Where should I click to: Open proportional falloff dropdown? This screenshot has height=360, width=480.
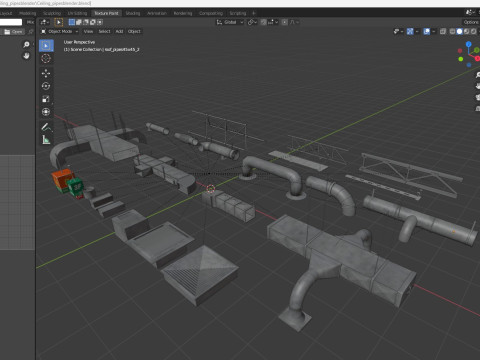(294, 22)
